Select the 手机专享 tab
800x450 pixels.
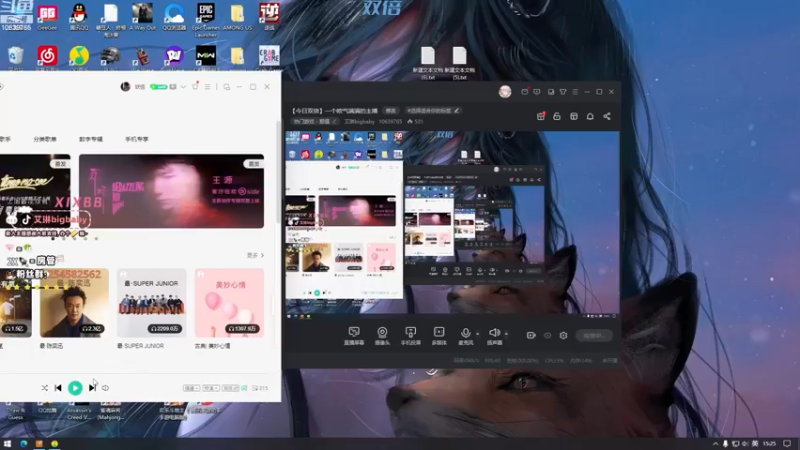137,139
